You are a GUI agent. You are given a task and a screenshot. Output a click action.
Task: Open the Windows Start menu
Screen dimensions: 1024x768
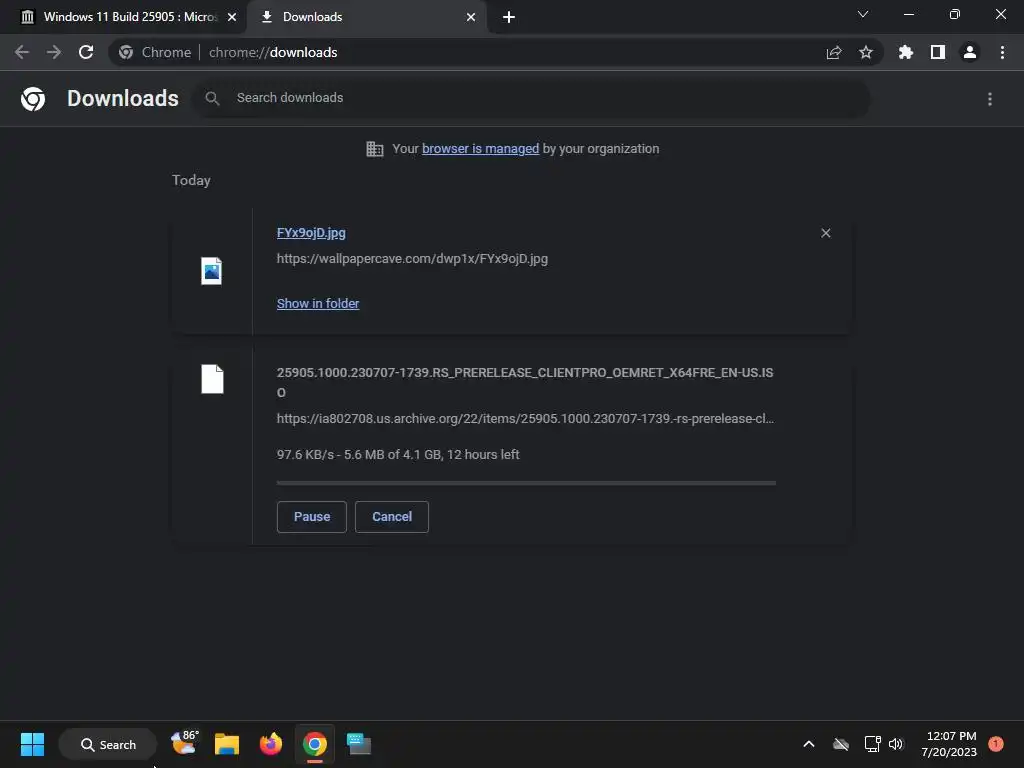pos(32,744)
